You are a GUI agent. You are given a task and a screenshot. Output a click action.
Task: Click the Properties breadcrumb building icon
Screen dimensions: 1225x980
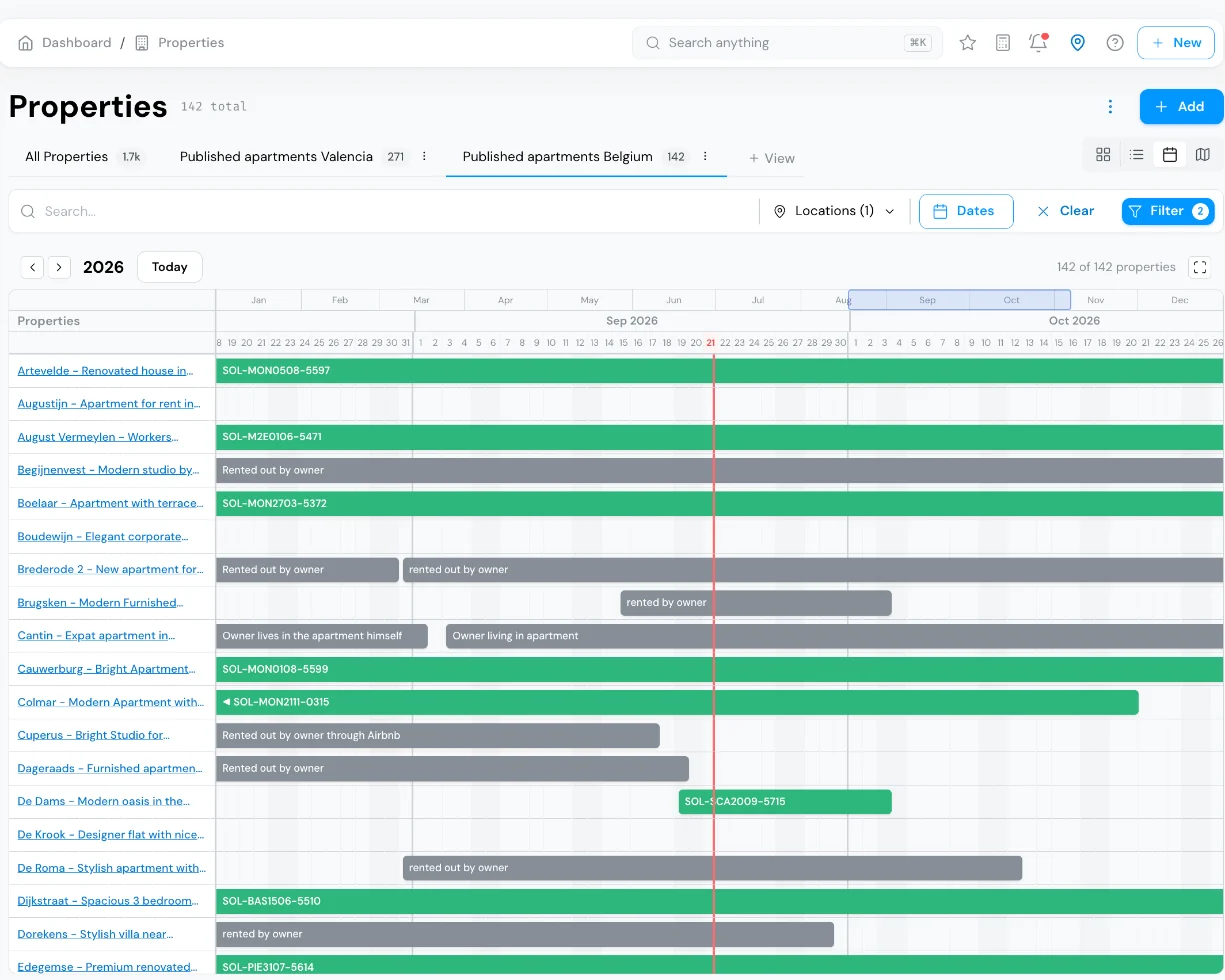141,43
